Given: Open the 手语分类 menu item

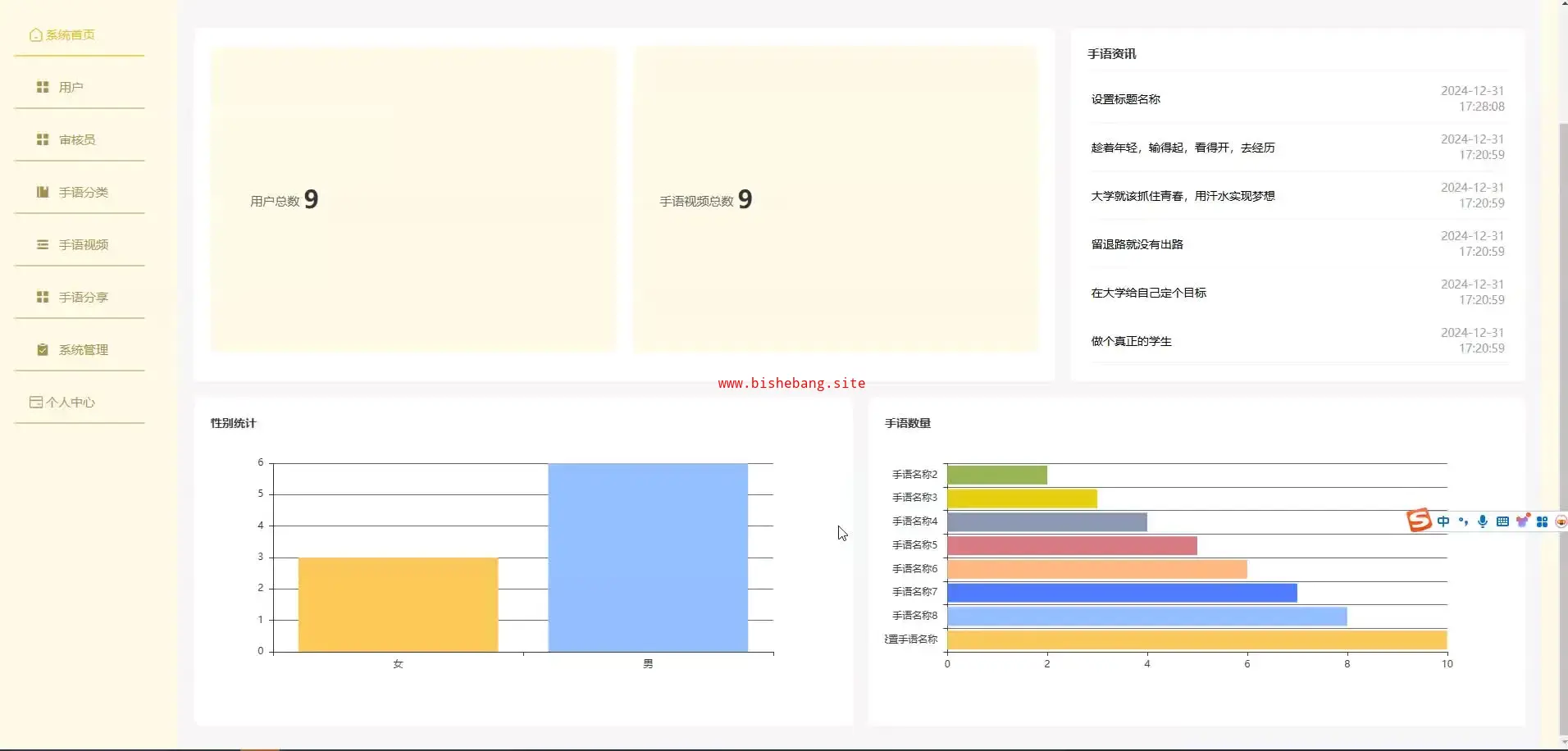Looking at the screenshot, I should [x=79, y=192].
